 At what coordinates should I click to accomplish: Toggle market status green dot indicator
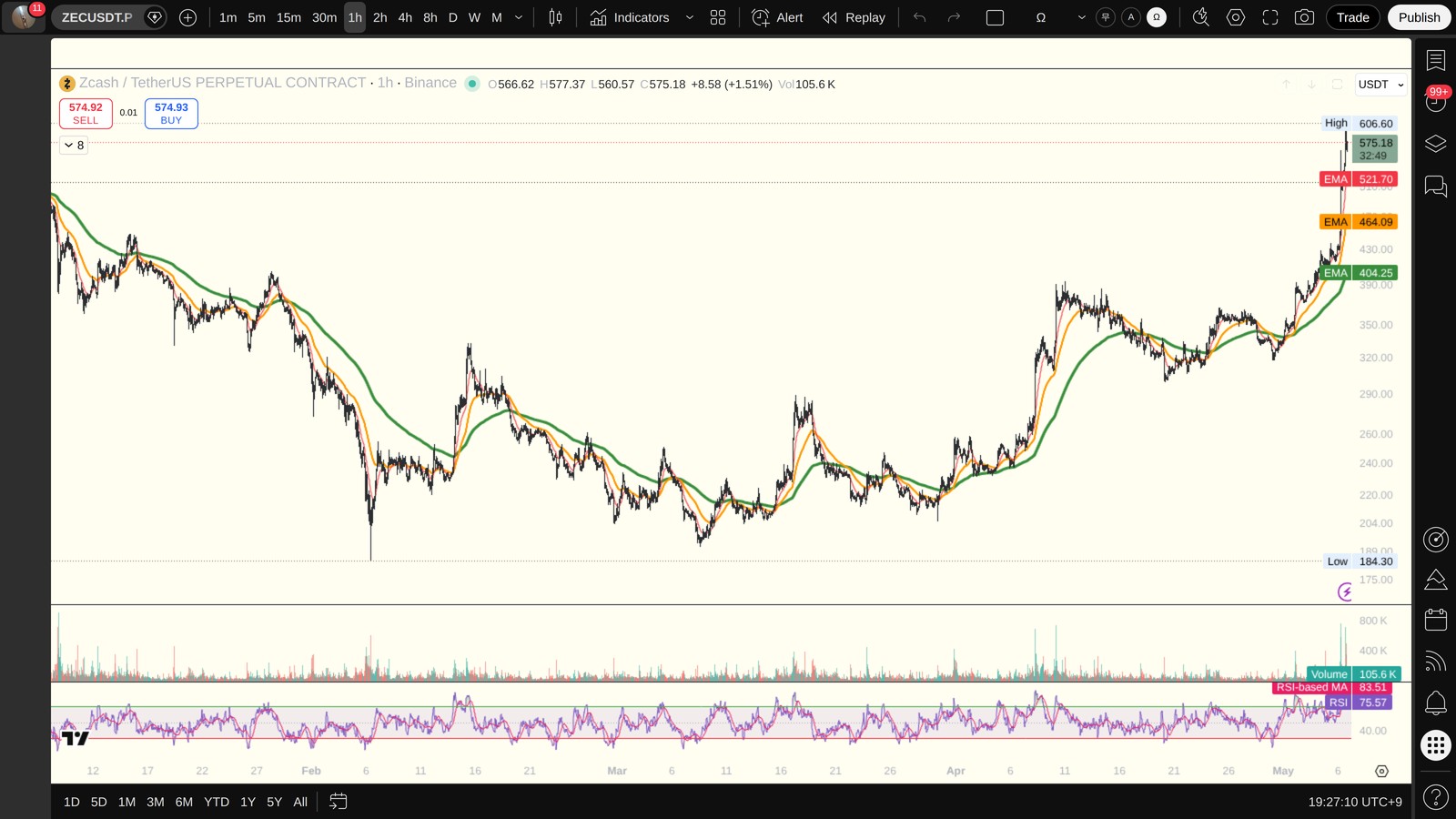tap(472, 84)
